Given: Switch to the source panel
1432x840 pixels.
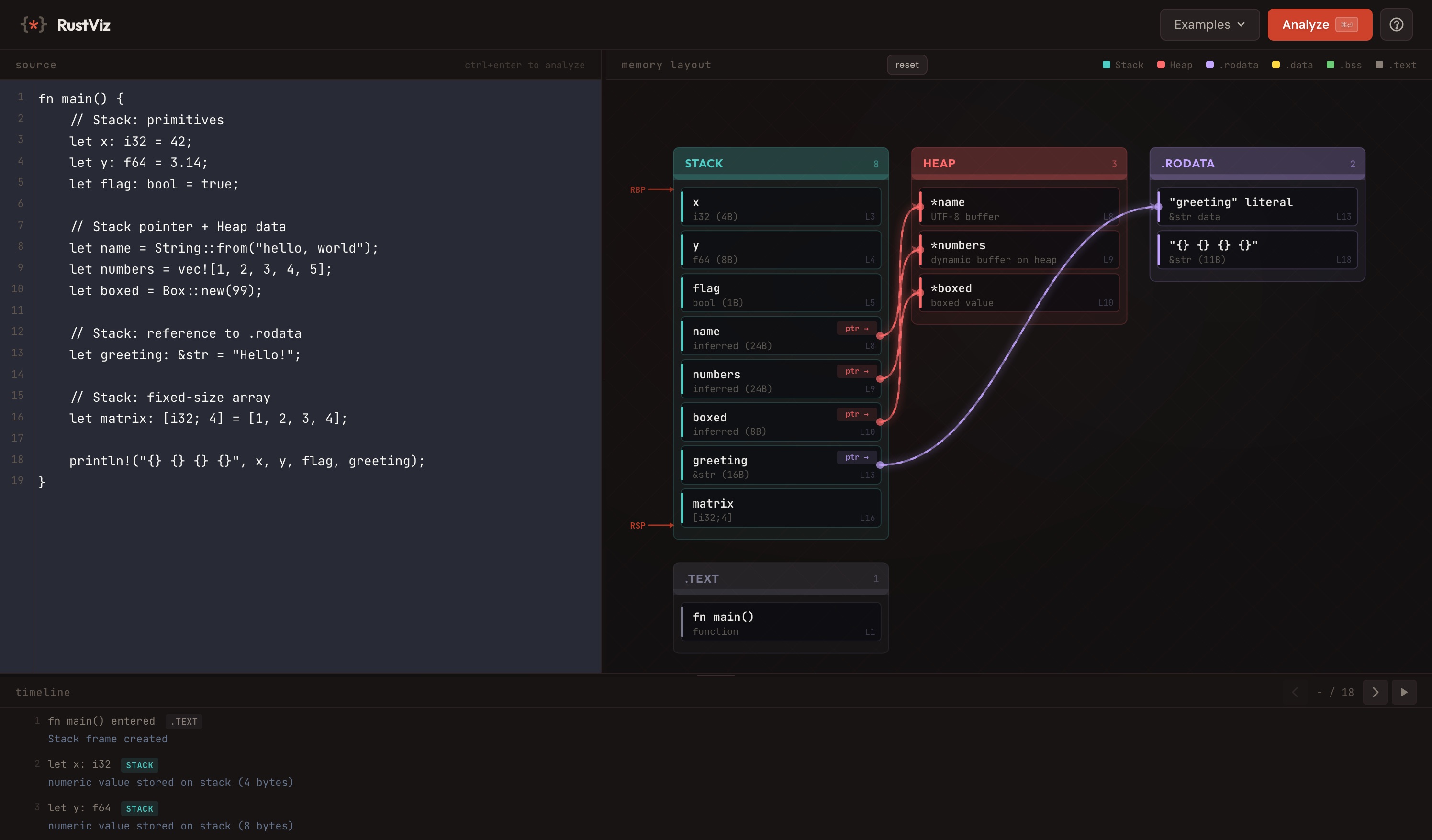Looking at the screenshot, I should [x=36, y=65].
